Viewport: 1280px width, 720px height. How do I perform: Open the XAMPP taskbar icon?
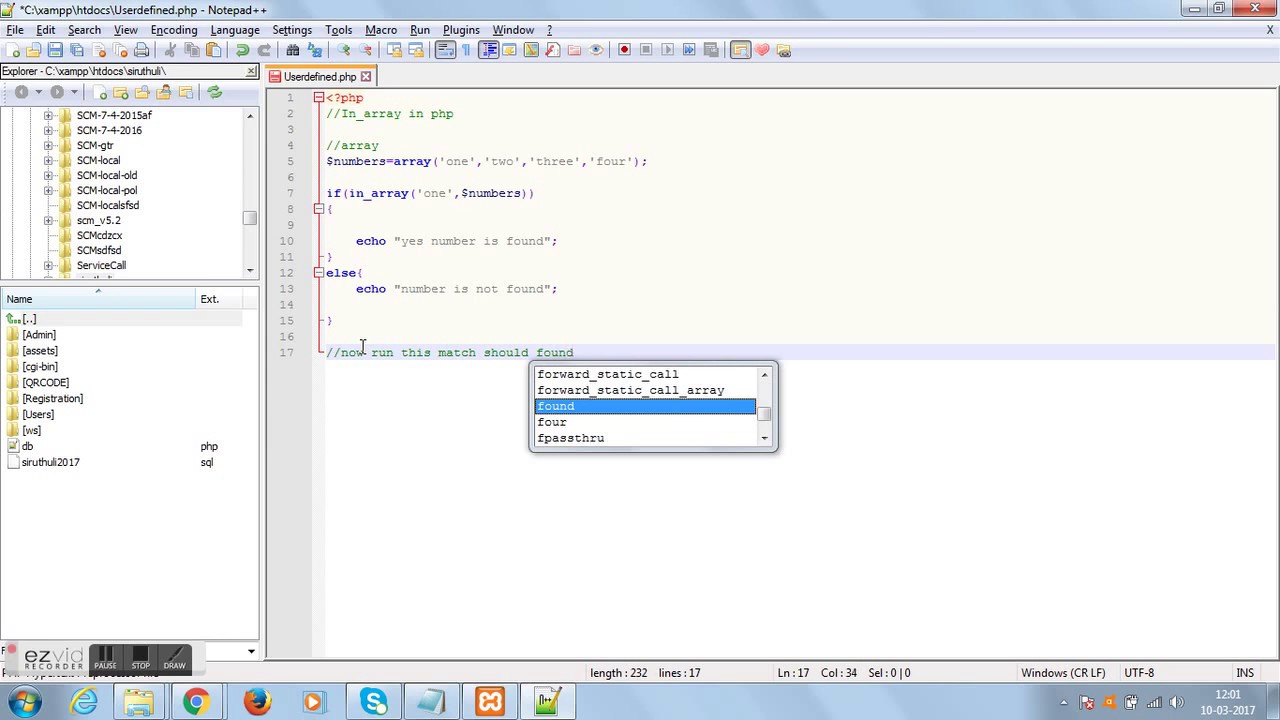pos(490,702)
